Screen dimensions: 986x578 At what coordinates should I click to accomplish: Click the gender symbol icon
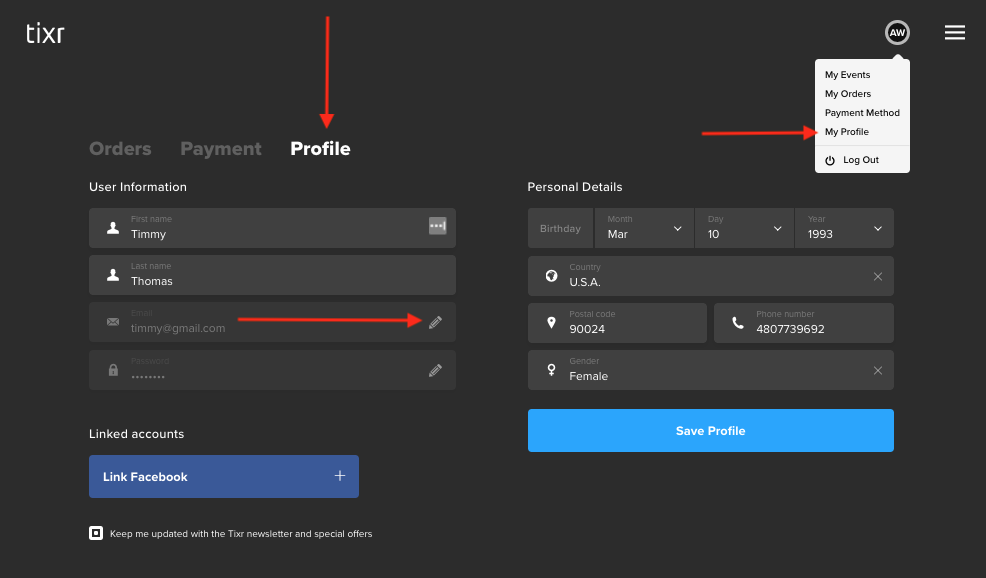pyautogui.click(x=551, y=370)
